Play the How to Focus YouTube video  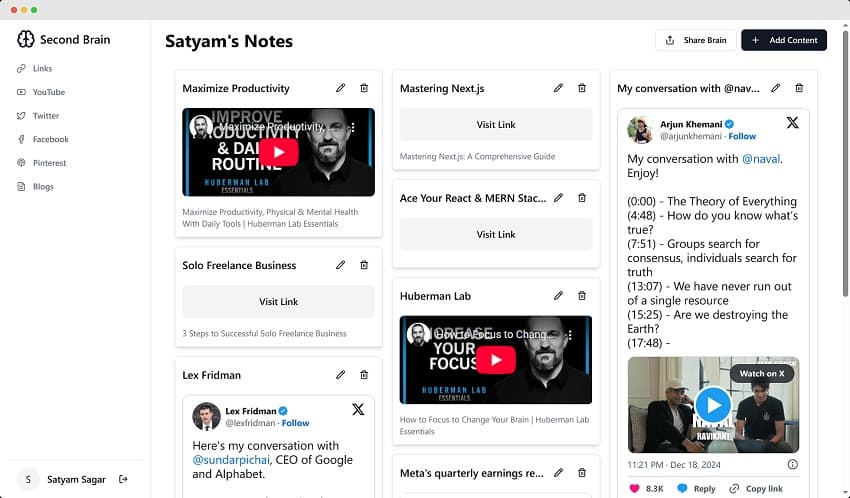pos(496,360)
